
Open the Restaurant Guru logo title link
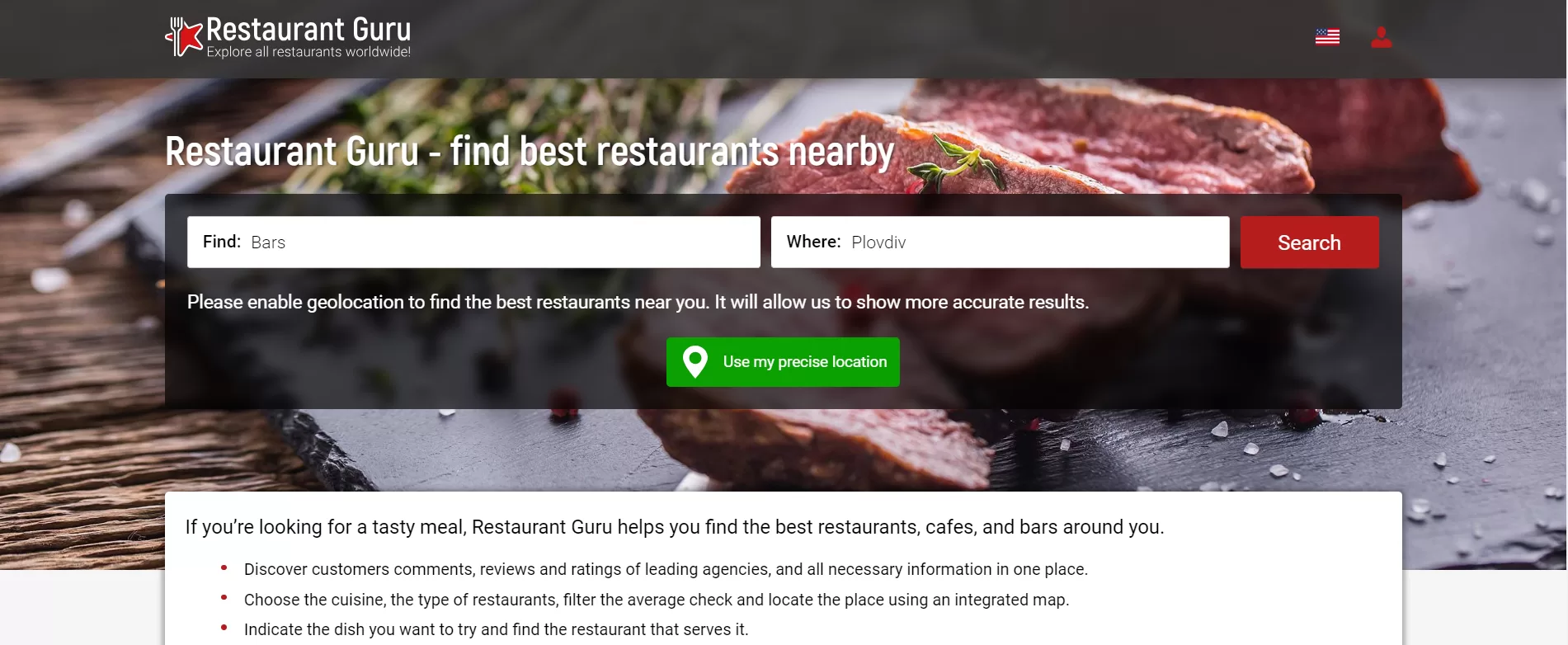coord(308,30)
